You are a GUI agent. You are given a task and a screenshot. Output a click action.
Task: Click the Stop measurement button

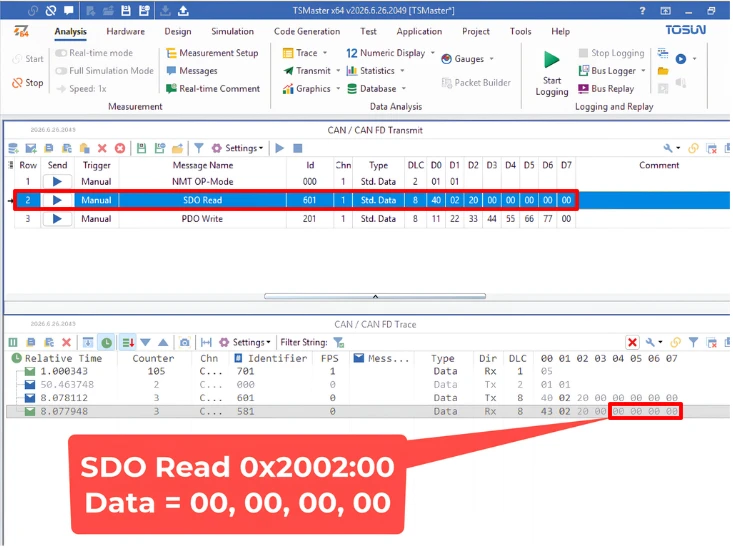point(28,83)
